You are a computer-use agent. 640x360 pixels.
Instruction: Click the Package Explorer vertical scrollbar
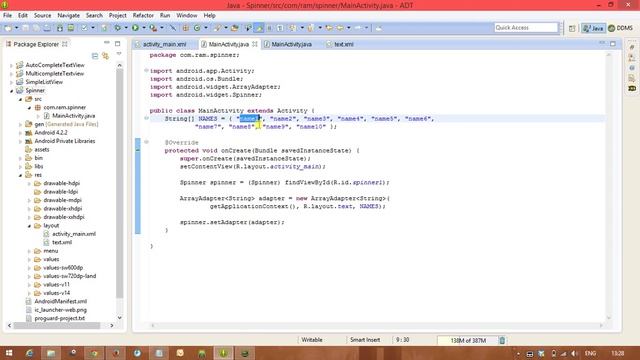(x=120, y=183)
